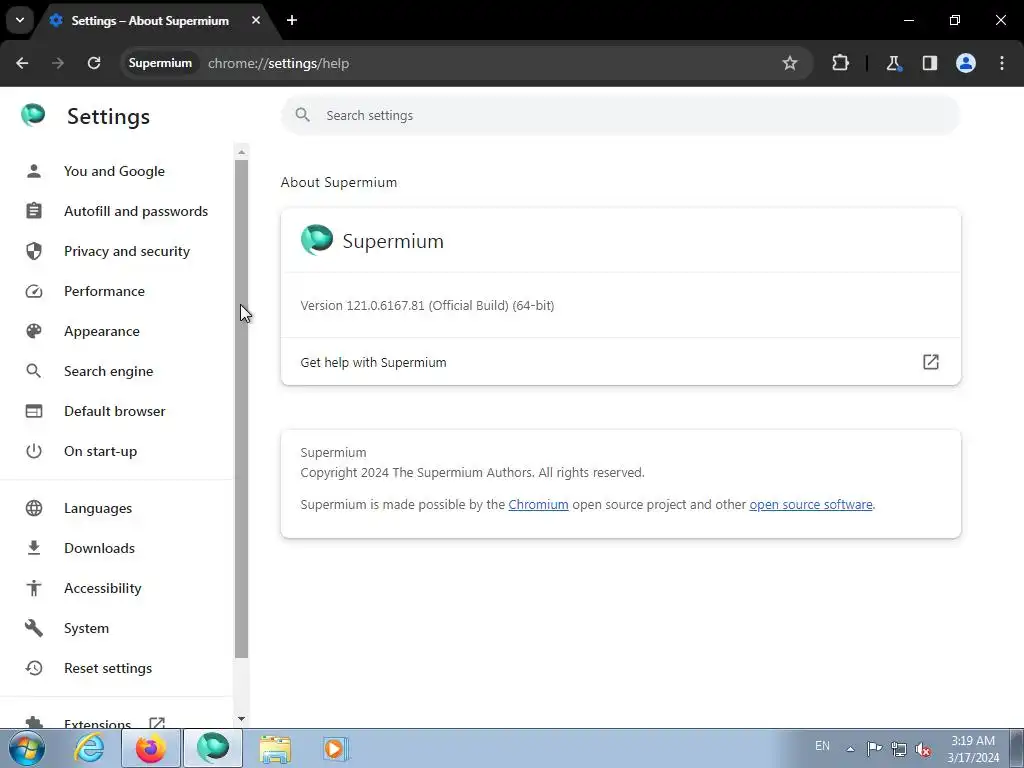Switch to Firefox in the taskbar
The image size is (1024, 768).
tap(151, 748)
